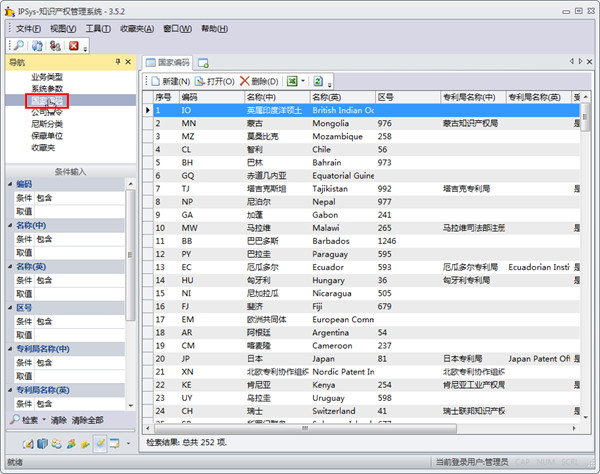Open the 窗口(W) menu
This screenshot has width=600, height=474.
pos(178,29)
